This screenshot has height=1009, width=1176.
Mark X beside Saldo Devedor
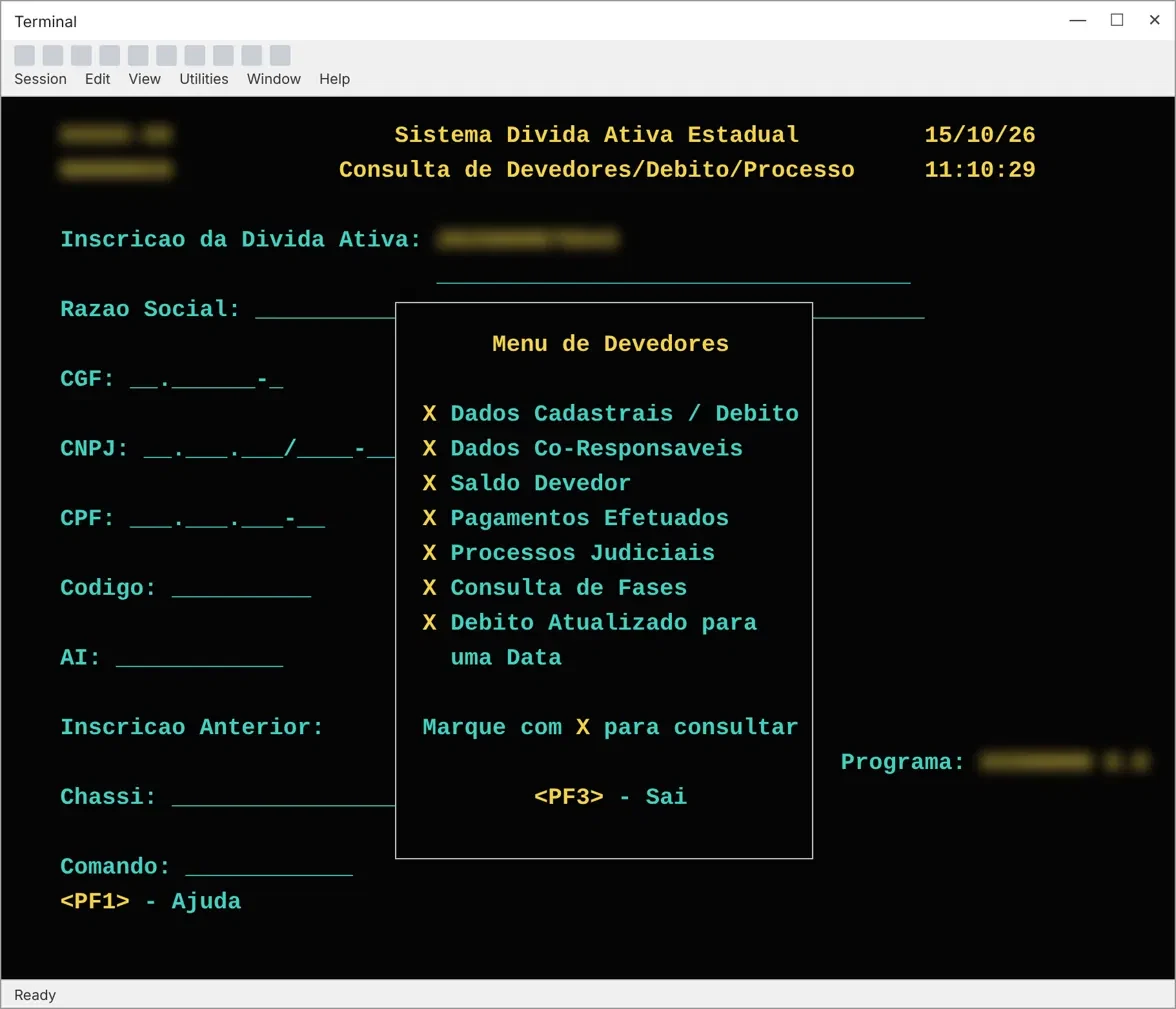tap(430, 483)
